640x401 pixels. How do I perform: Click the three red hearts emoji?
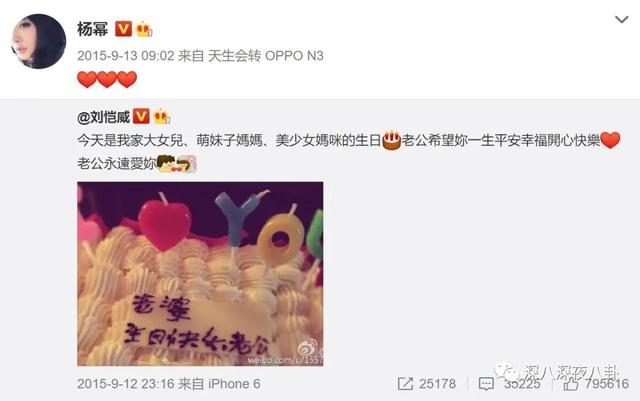[107, 79]
